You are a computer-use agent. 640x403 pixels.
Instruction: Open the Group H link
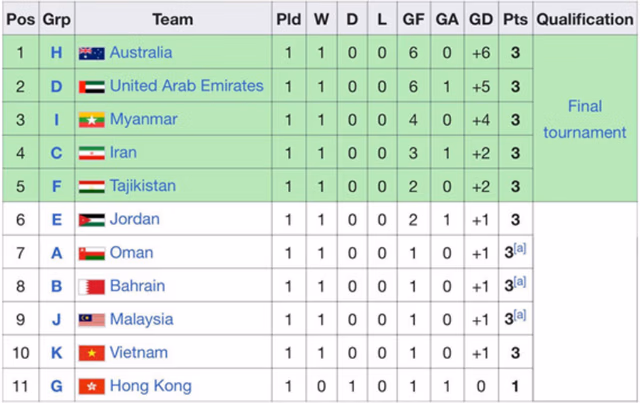pos(57,53)
